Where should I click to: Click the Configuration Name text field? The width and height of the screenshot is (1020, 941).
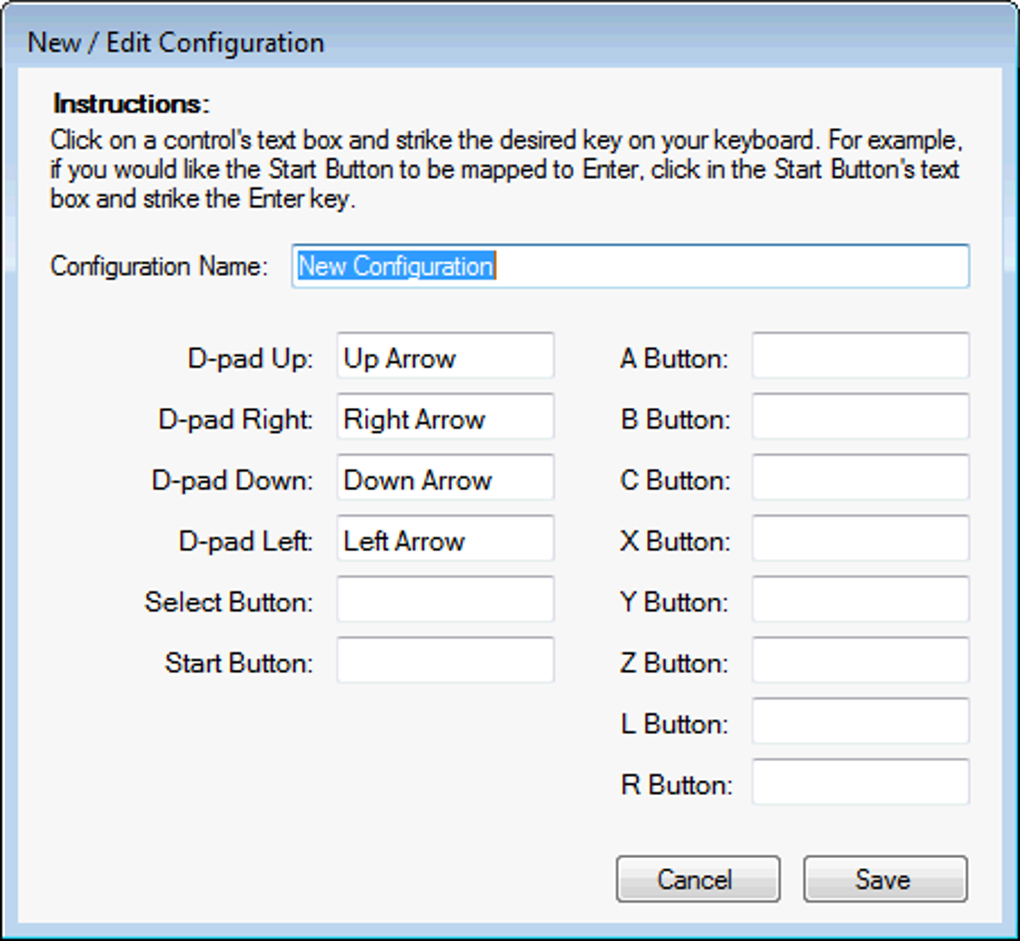(630, 266)
